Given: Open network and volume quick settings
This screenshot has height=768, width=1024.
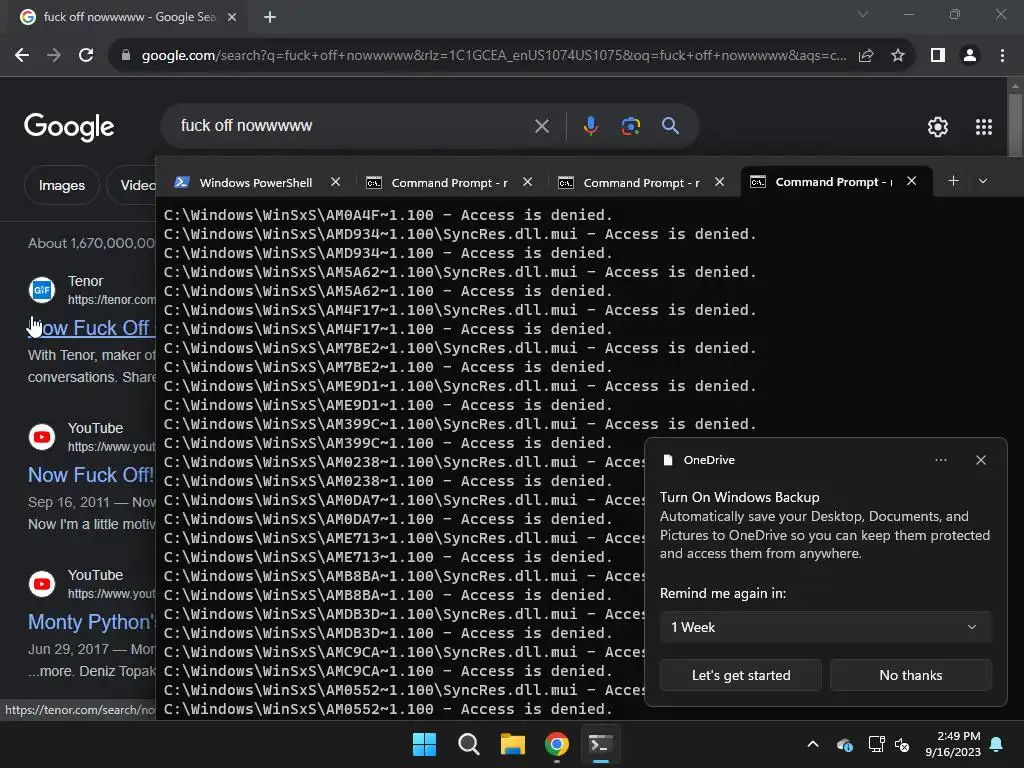Looking at the screenshot, I should [889, 744].
